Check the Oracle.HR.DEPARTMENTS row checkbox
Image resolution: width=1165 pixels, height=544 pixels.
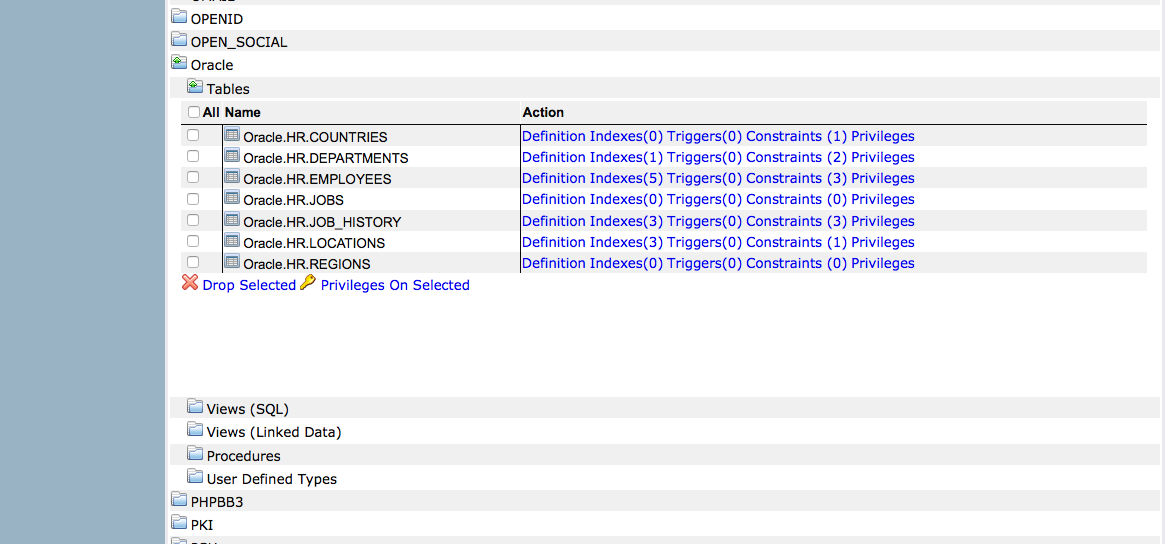[193, 157]
